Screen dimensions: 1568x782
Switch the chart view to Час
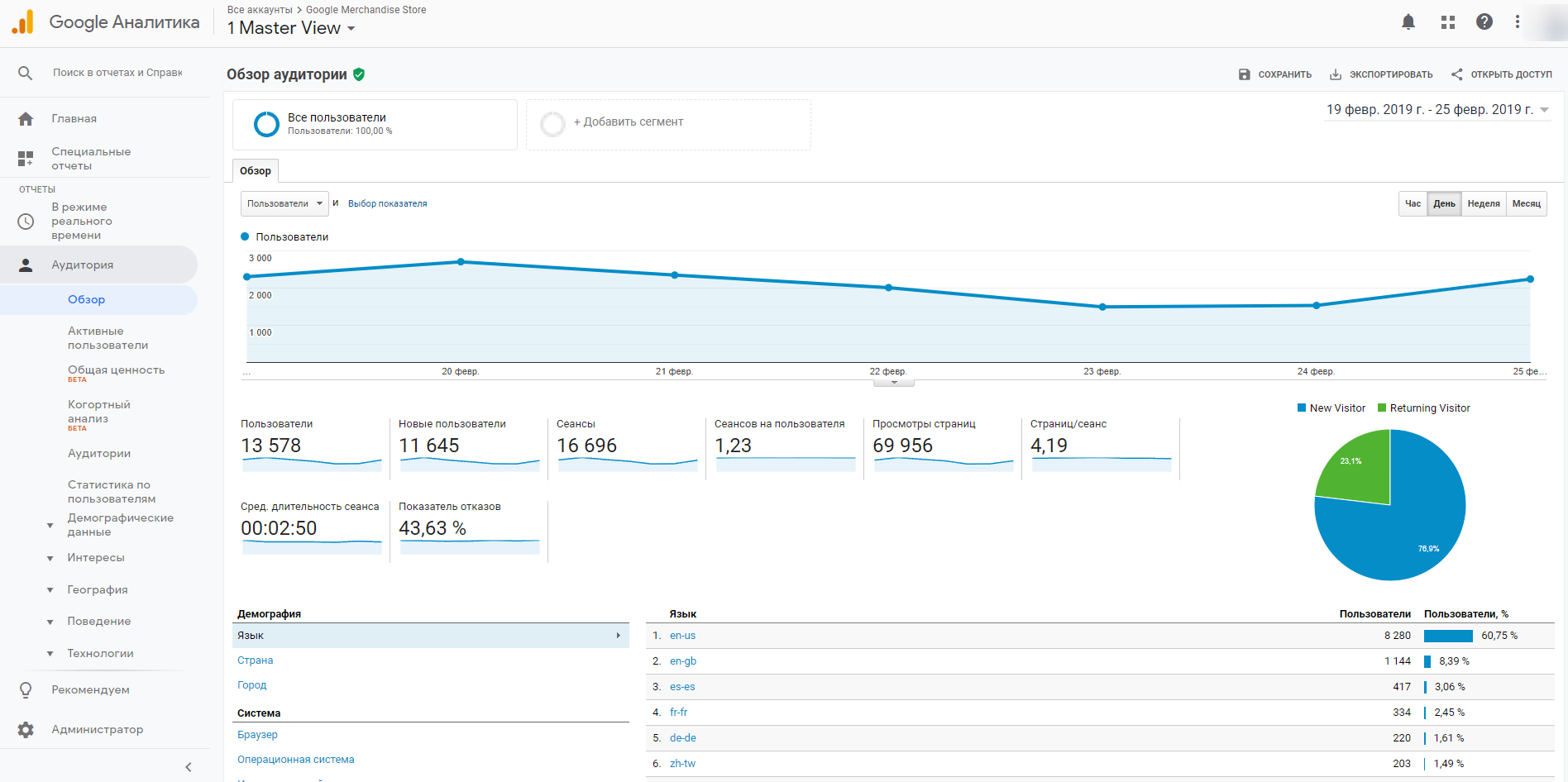(1413, 203)
